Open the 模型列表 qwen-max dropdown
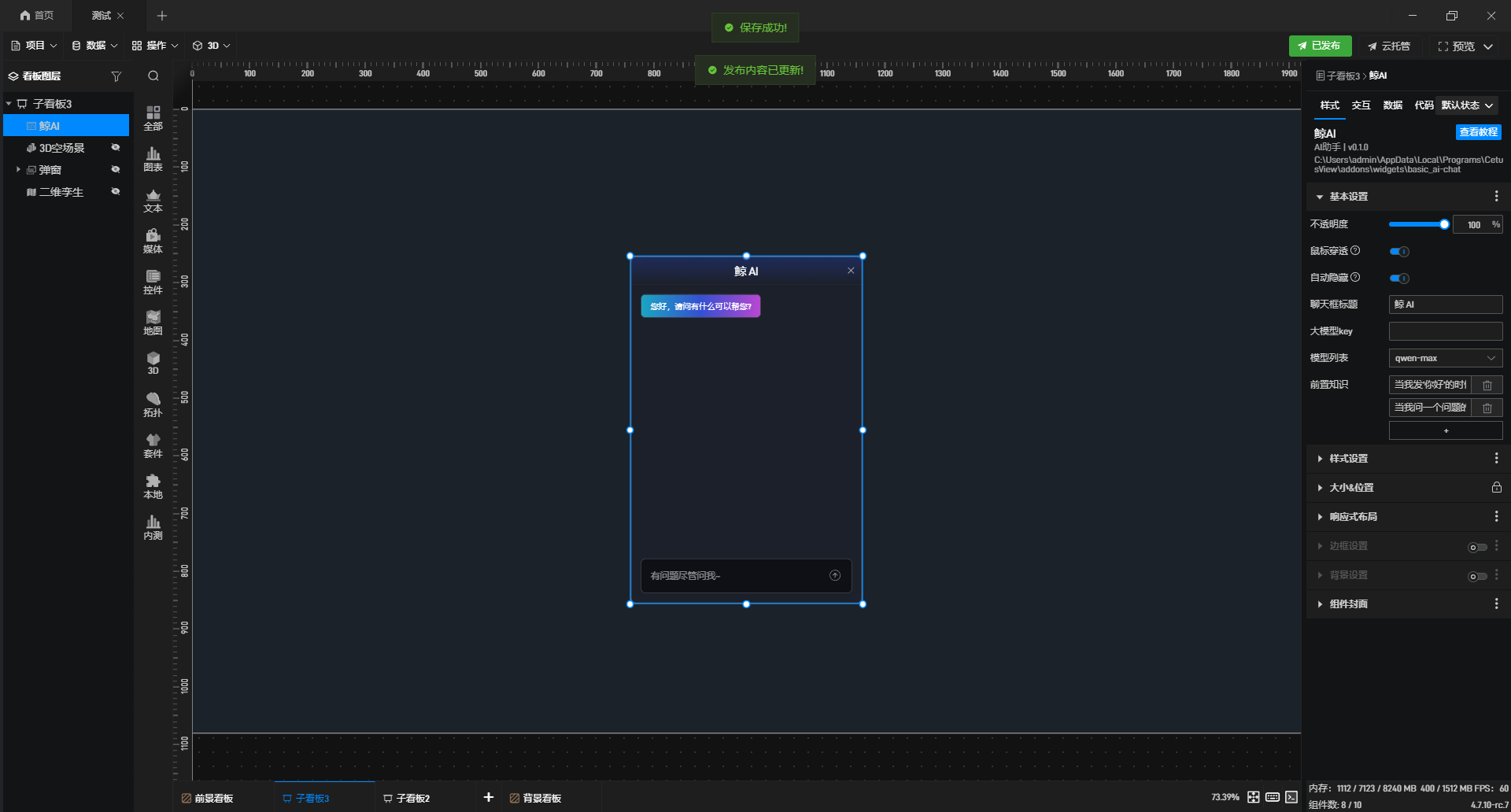 tap(1446, 358)
